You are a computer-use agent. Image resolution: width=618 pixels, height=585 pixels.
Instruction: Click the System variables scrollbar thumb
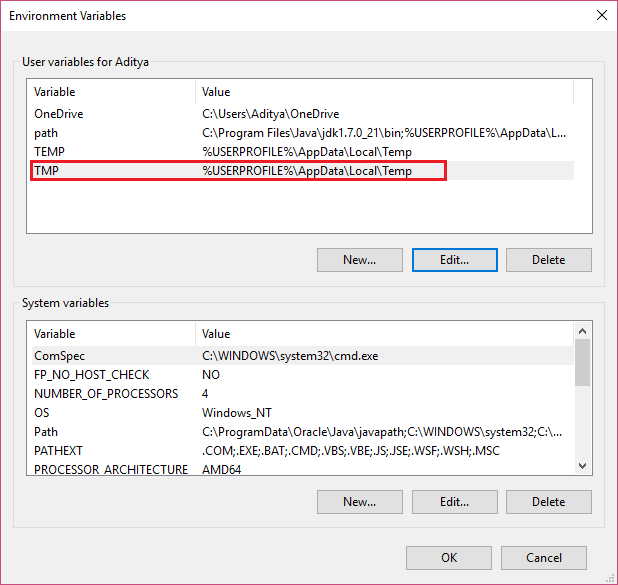pyautogui.click(x=582, y=362)
